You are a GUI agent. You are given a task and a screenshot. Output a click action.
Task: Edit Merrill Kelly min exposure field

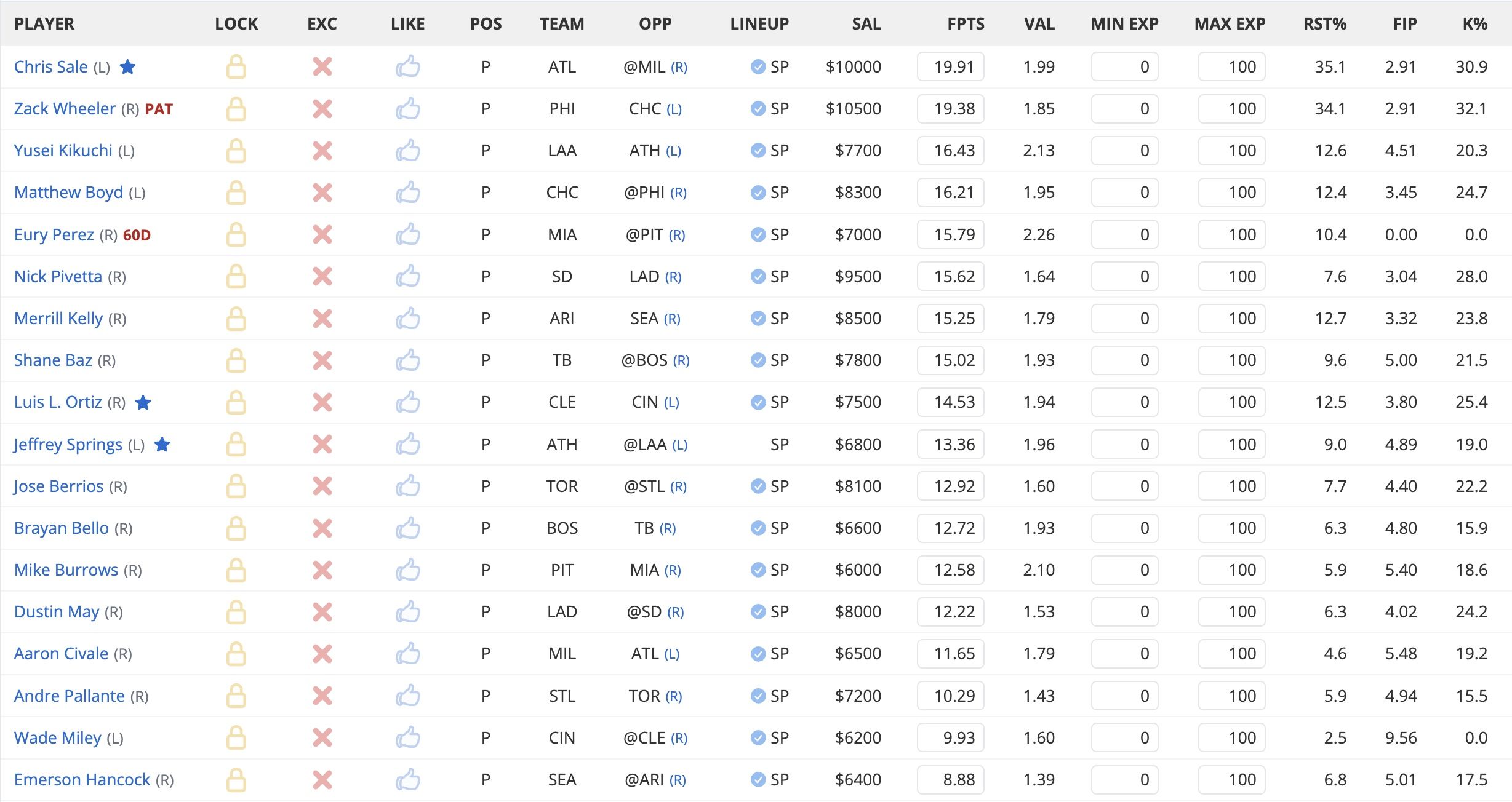(1125, 318)
